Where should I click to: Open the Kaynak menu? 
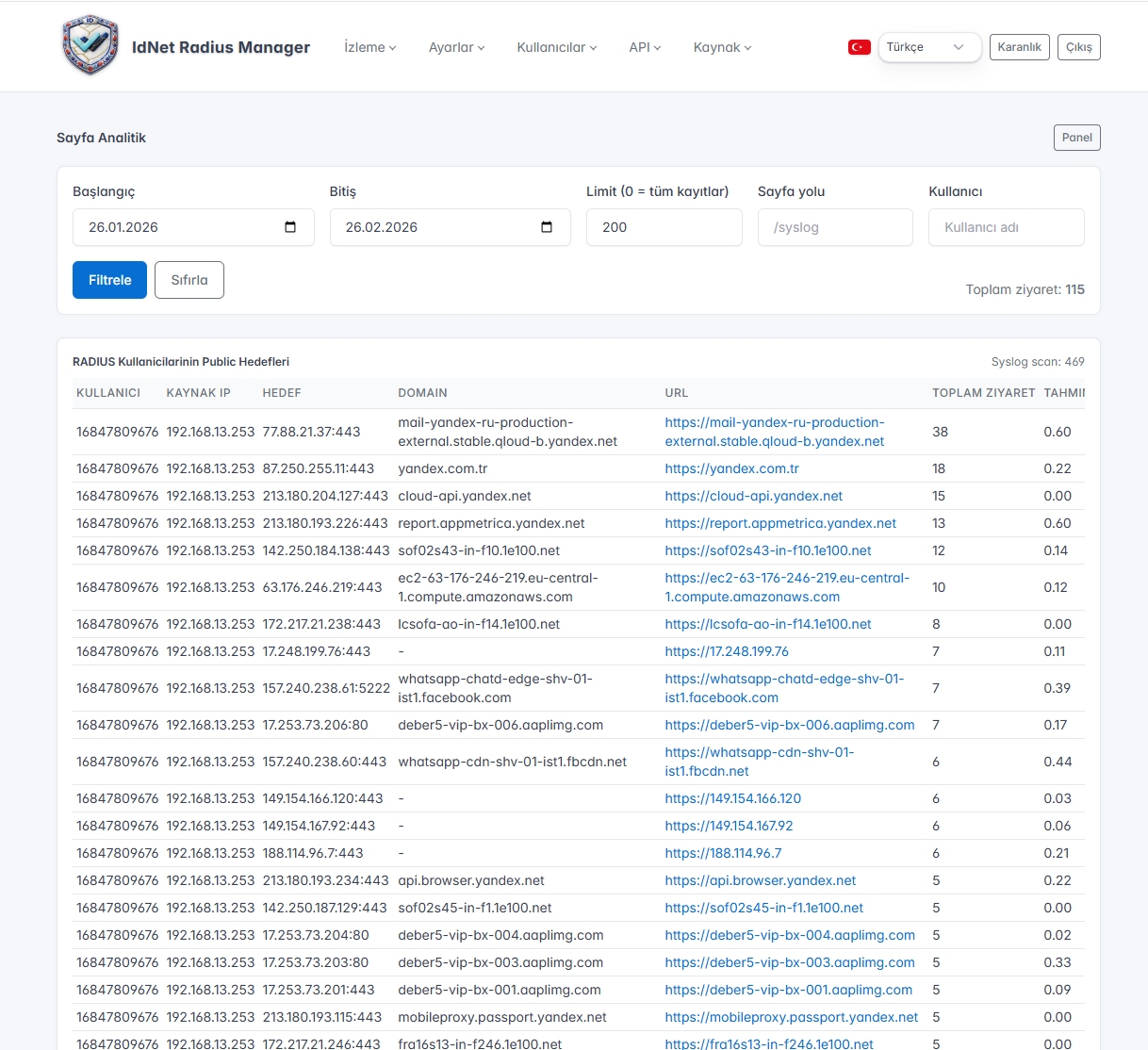[722, 47]
